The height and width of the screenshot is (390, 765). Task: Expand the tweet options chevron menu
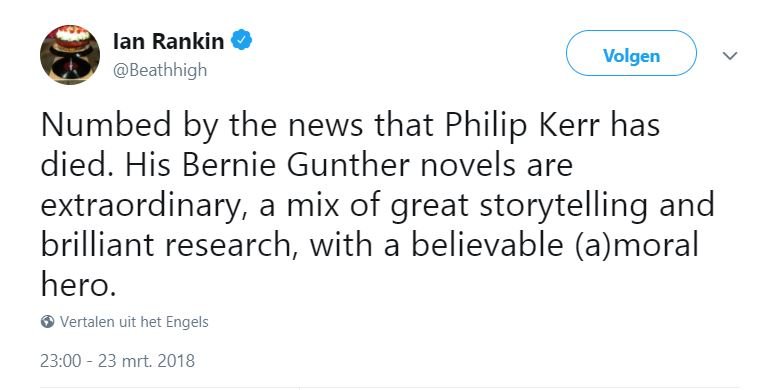pyautogui.click(x=729, y=56)
